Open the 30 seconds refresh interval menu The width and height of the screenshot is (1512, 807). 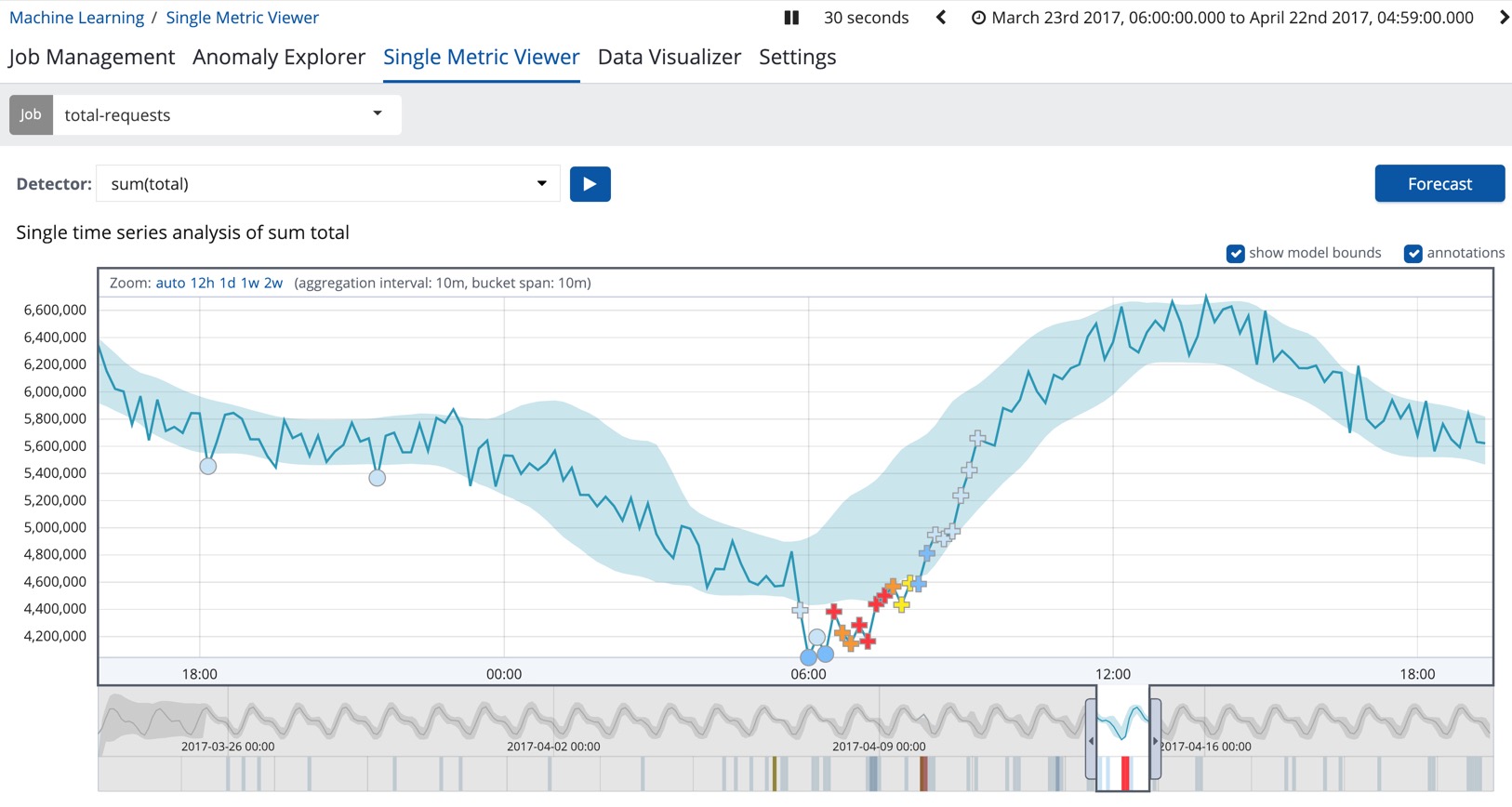pyautogui.click(x=866, y=18)
